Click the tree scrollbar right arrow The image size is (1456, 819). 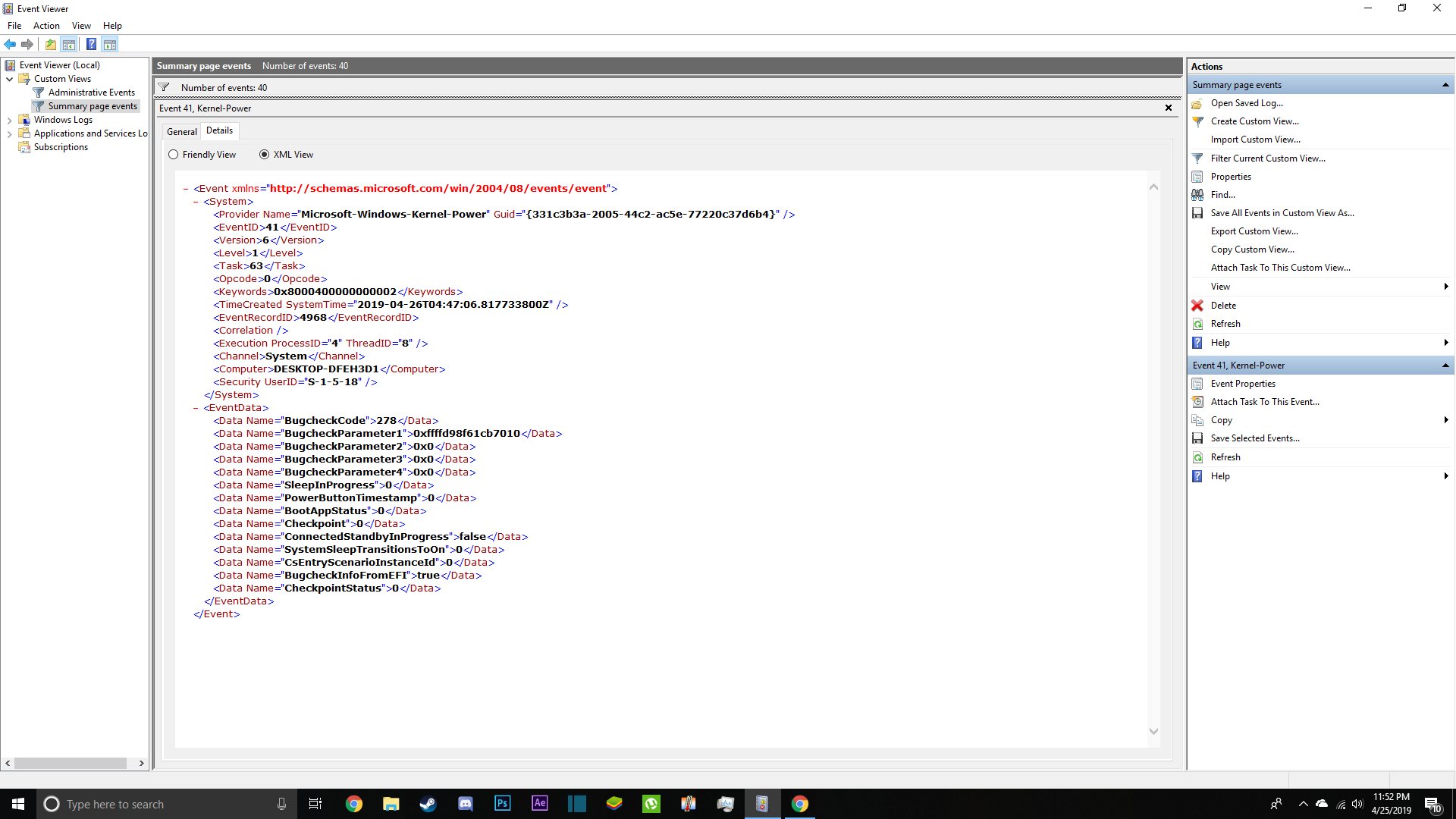tap(141, 764)
